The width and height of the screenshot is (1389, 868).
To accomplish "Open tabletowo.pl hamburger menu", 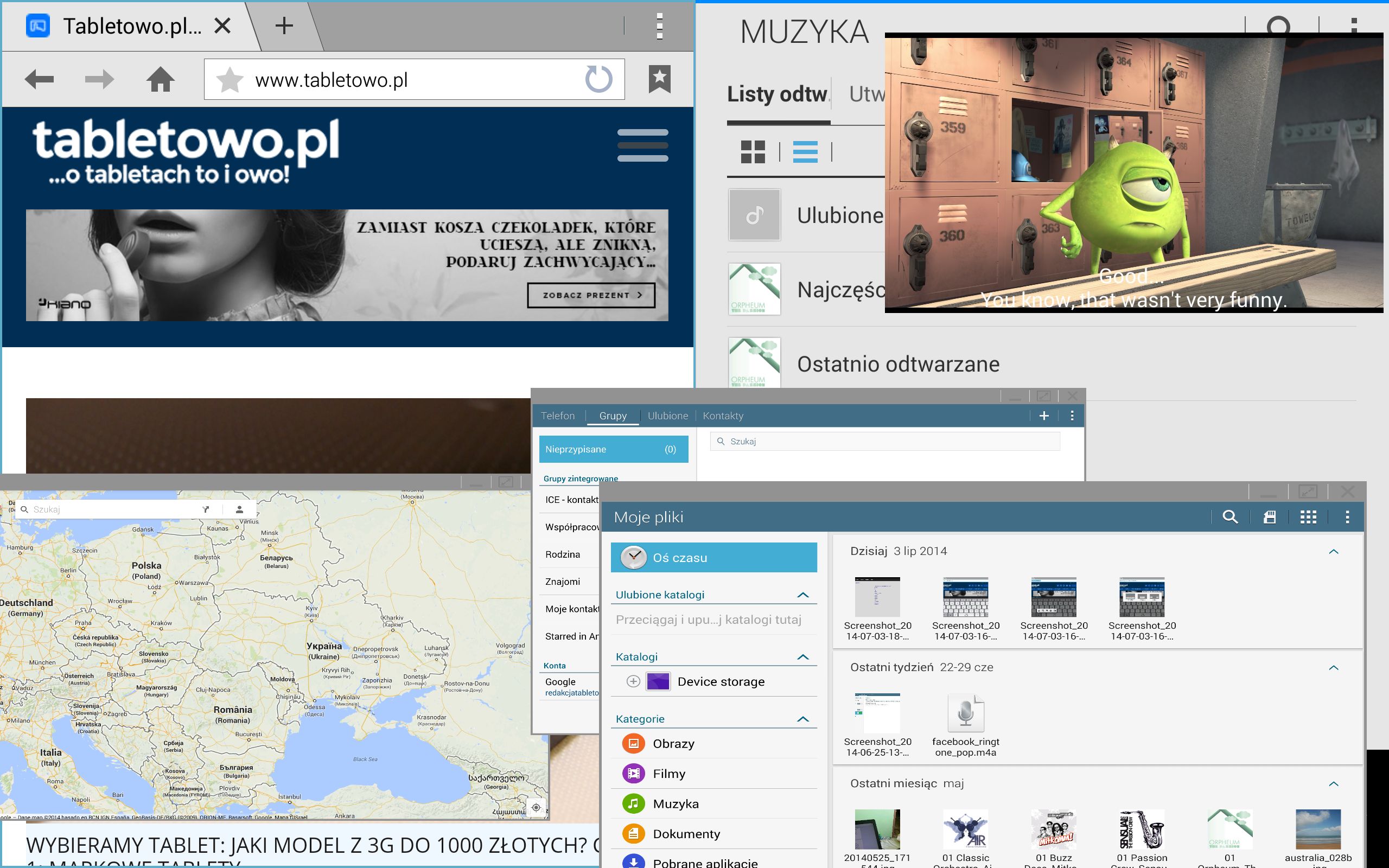I will [x=642, y=145].
